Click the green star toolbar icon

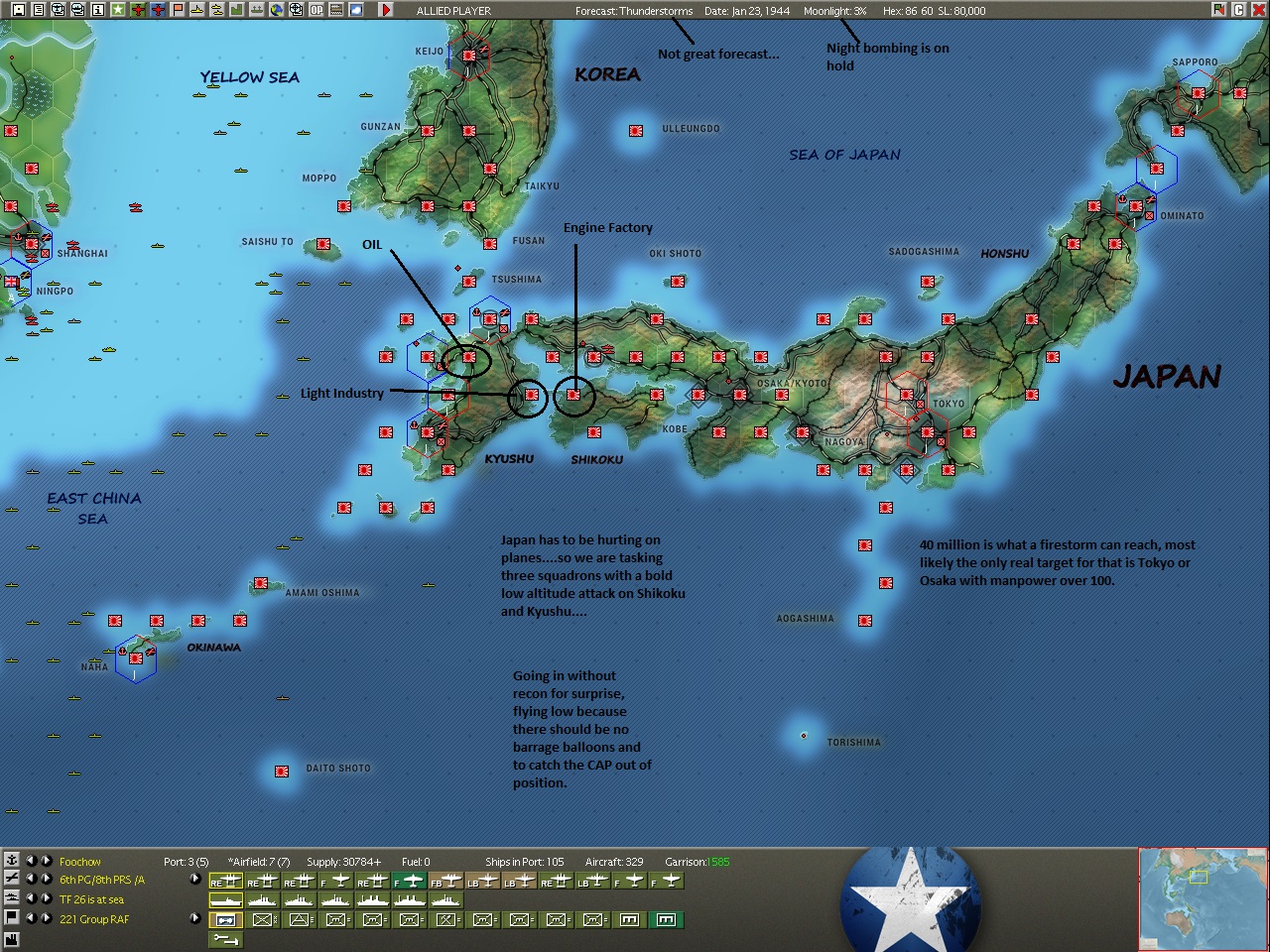coord(117,10)
